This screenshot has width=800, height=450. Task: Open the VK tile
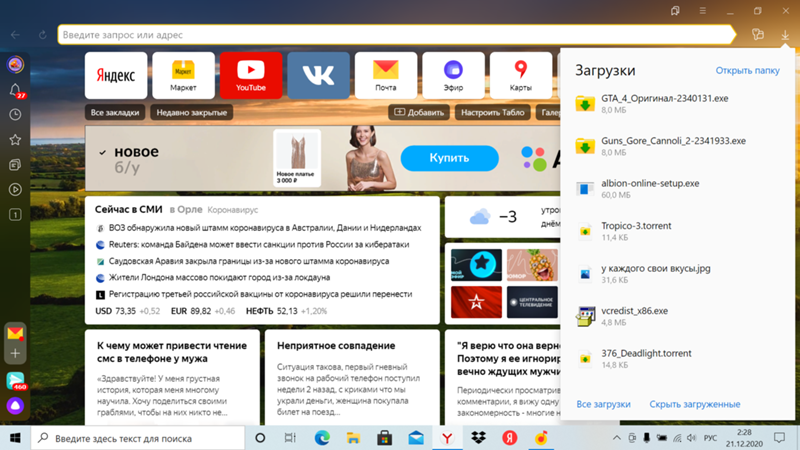click(x=318, y=76)
